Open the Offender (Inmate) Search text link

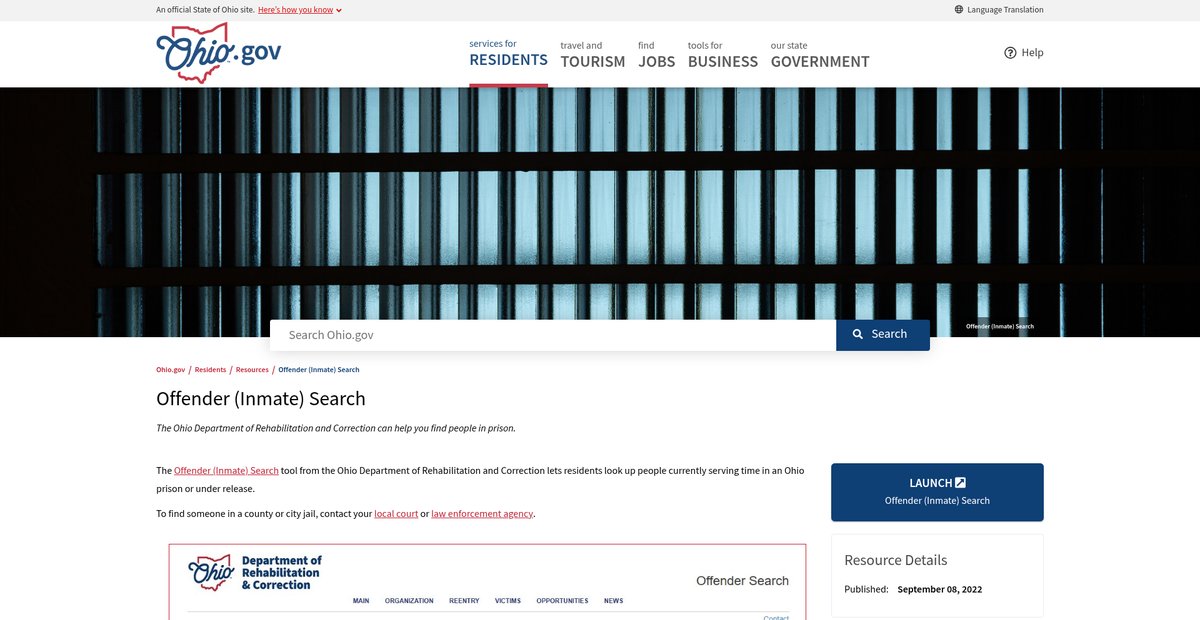coord(226,471)
